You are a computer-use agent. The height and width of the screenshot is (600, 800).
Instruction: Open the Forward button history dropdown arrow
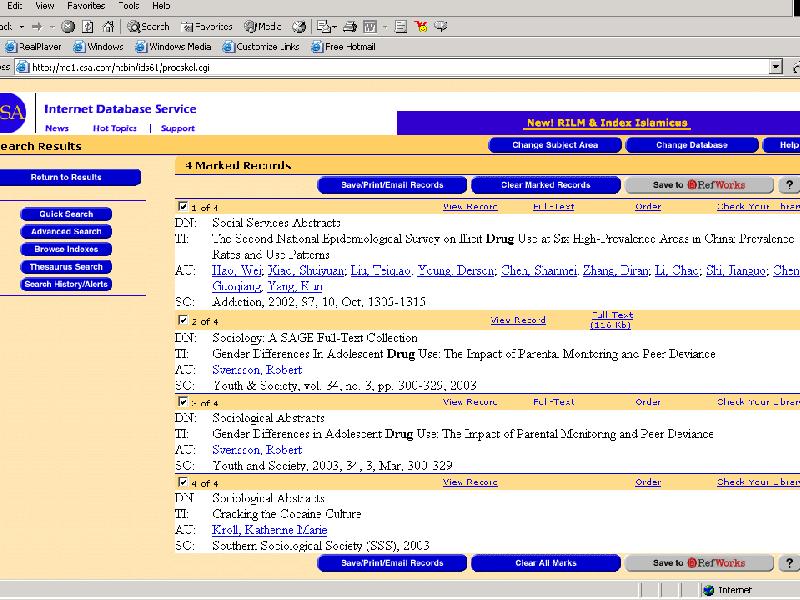pos(52,27)
